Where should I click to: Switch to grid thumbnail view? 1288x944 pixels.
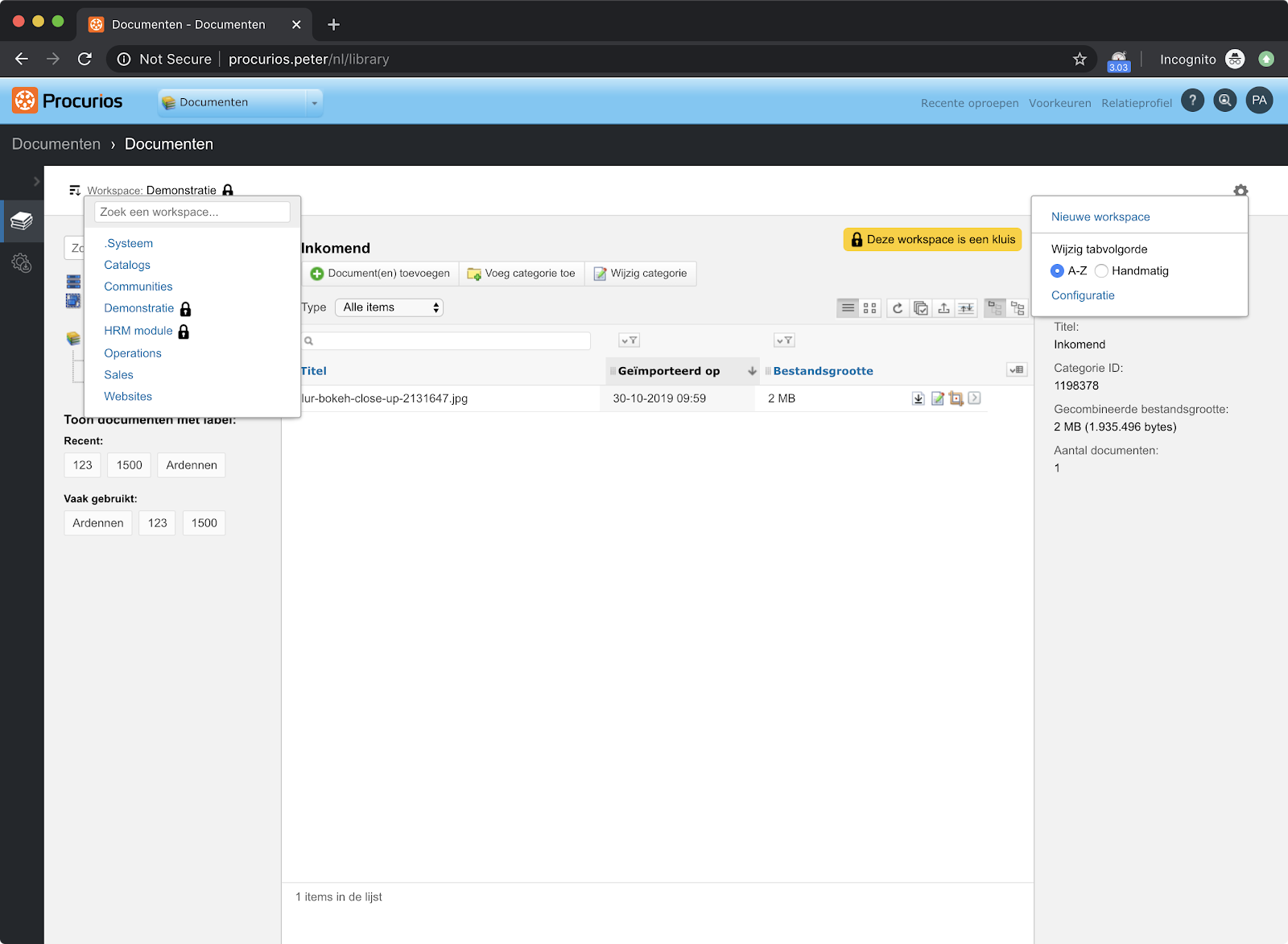pyautogui.click(x=869, y=307)
